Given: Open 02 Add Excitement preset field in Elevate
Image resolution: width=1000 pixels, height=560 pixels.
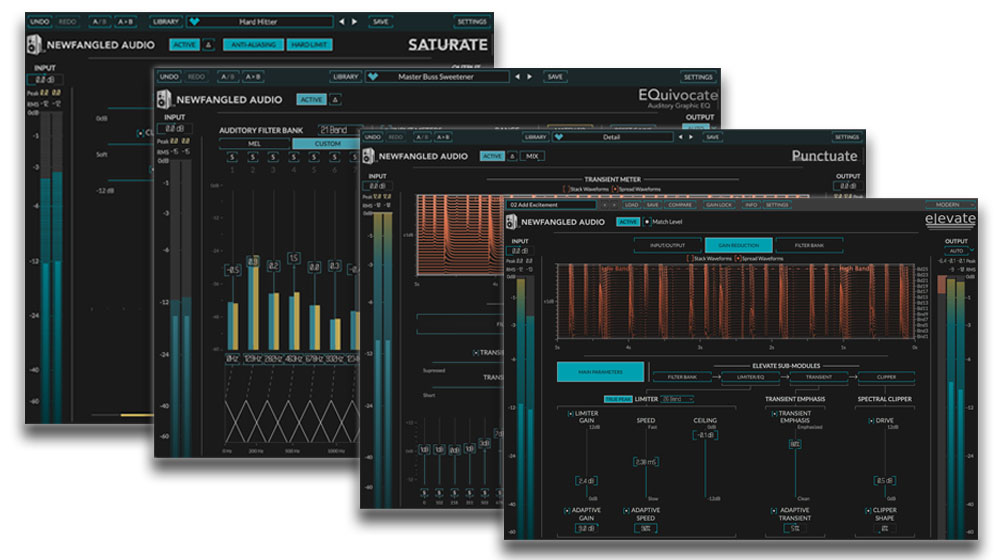Looking at the screenshot, I should coord(552,205).
